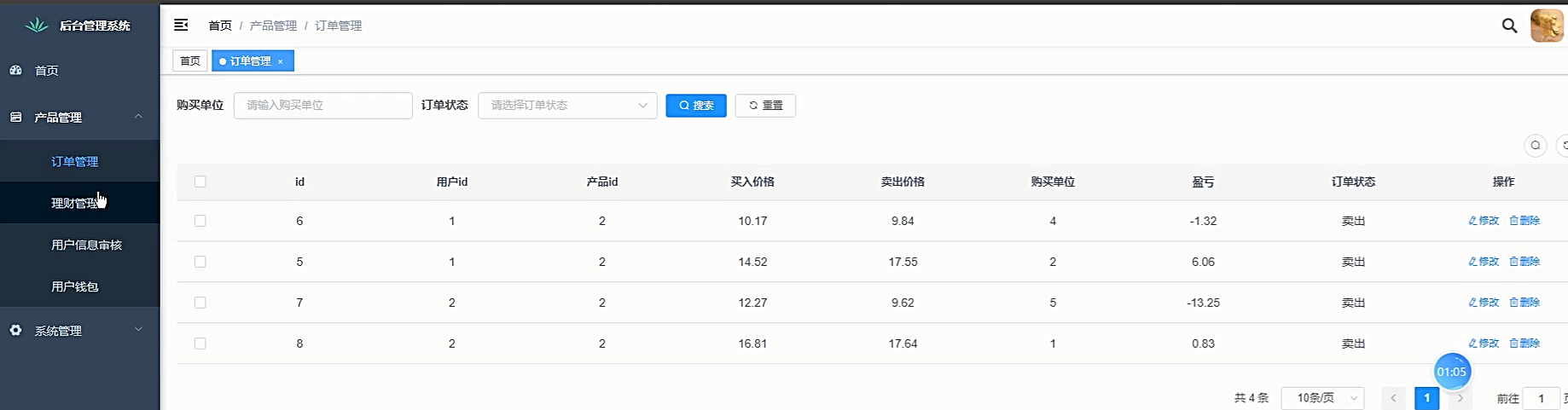Open 理财管理 in the sidebar
Image resolution: width=1568 pixels, height=410 pixels.
(x=75, y=204)
